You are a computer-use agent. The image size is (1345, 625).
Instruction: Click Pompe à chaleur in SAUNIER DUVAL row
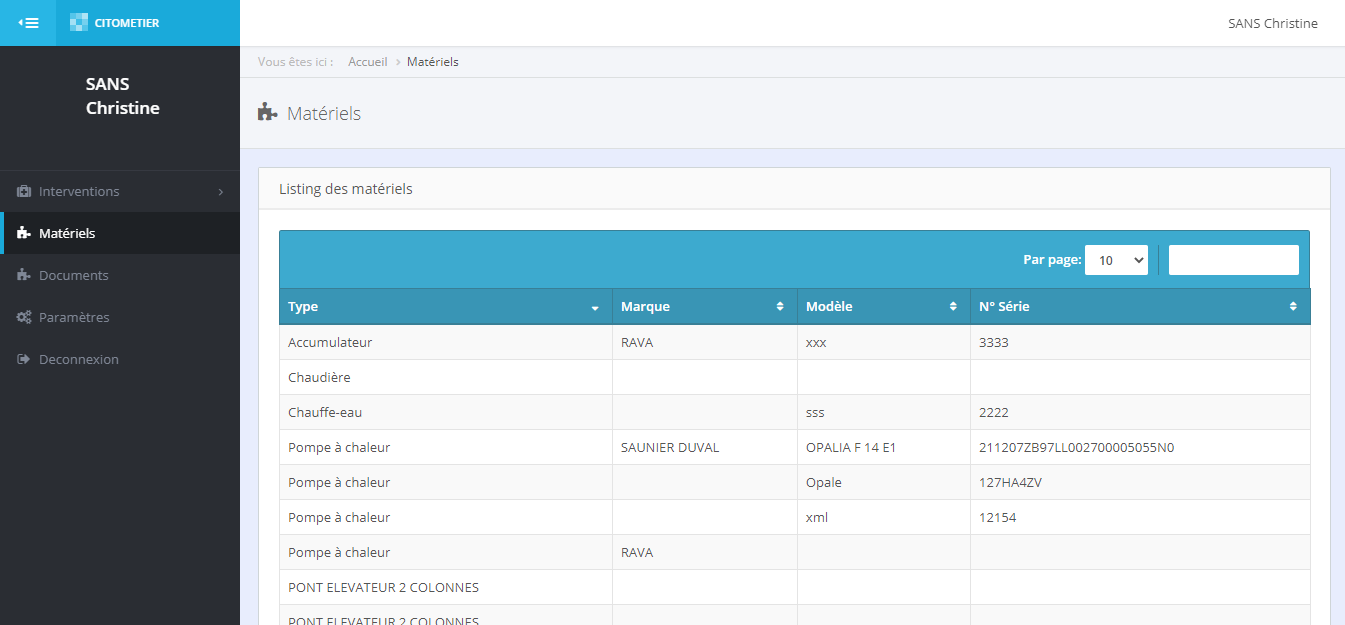click(x=339, y=447)
